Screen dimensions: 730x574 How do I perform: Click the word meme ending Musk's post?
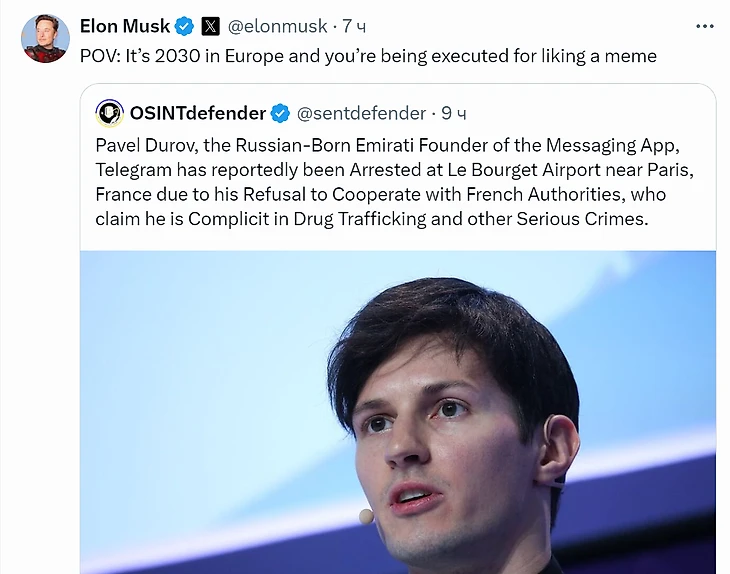pos(632,56)
